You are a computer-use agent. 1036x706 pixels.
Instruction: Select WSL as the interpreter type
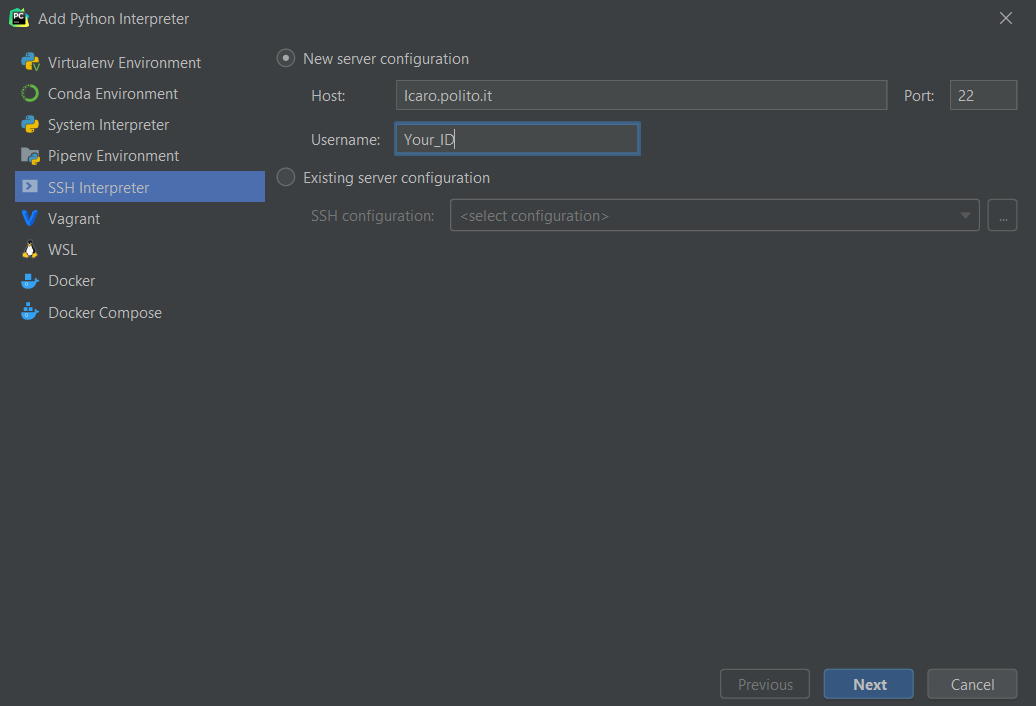(62, 249)
